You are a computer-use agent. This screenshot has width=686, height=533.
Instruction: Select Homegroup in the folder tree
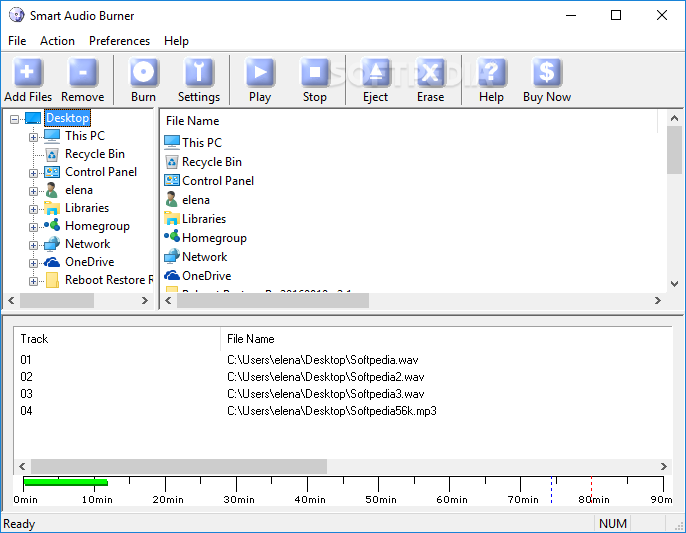[x=97, y=226]
